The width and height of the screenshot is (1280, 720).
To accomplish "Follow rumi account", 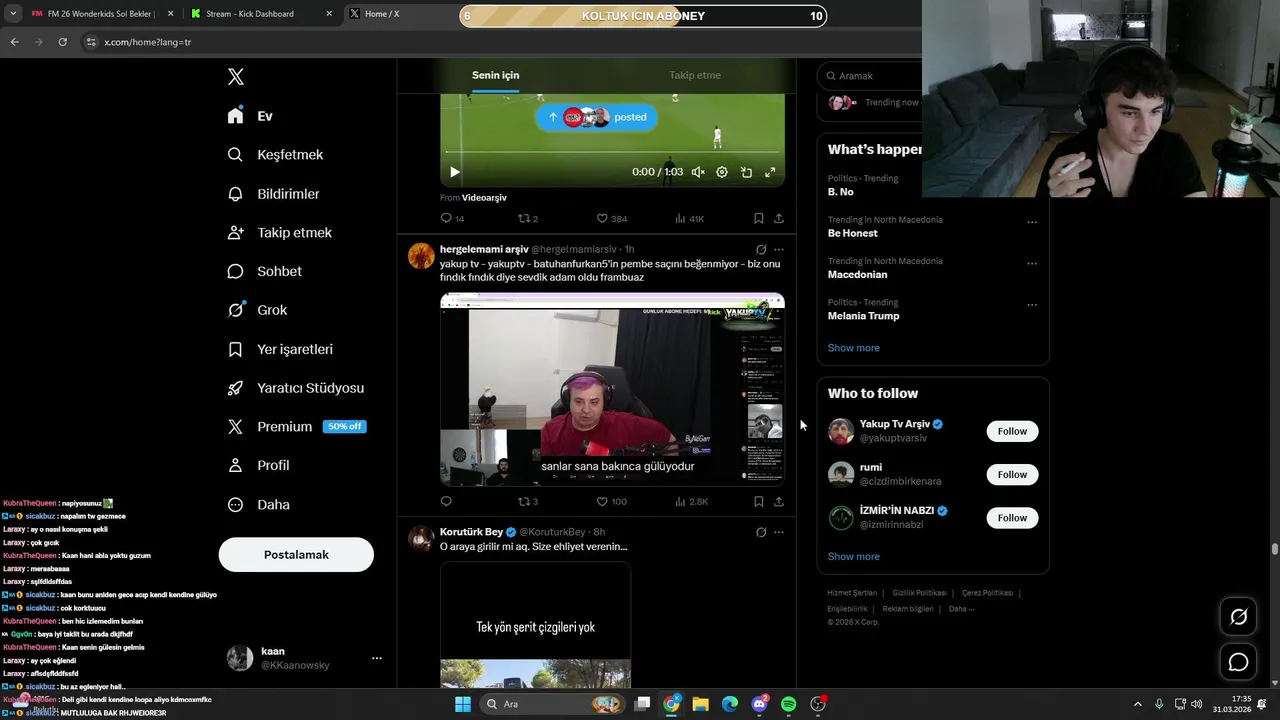I will tap(1012, 475).
